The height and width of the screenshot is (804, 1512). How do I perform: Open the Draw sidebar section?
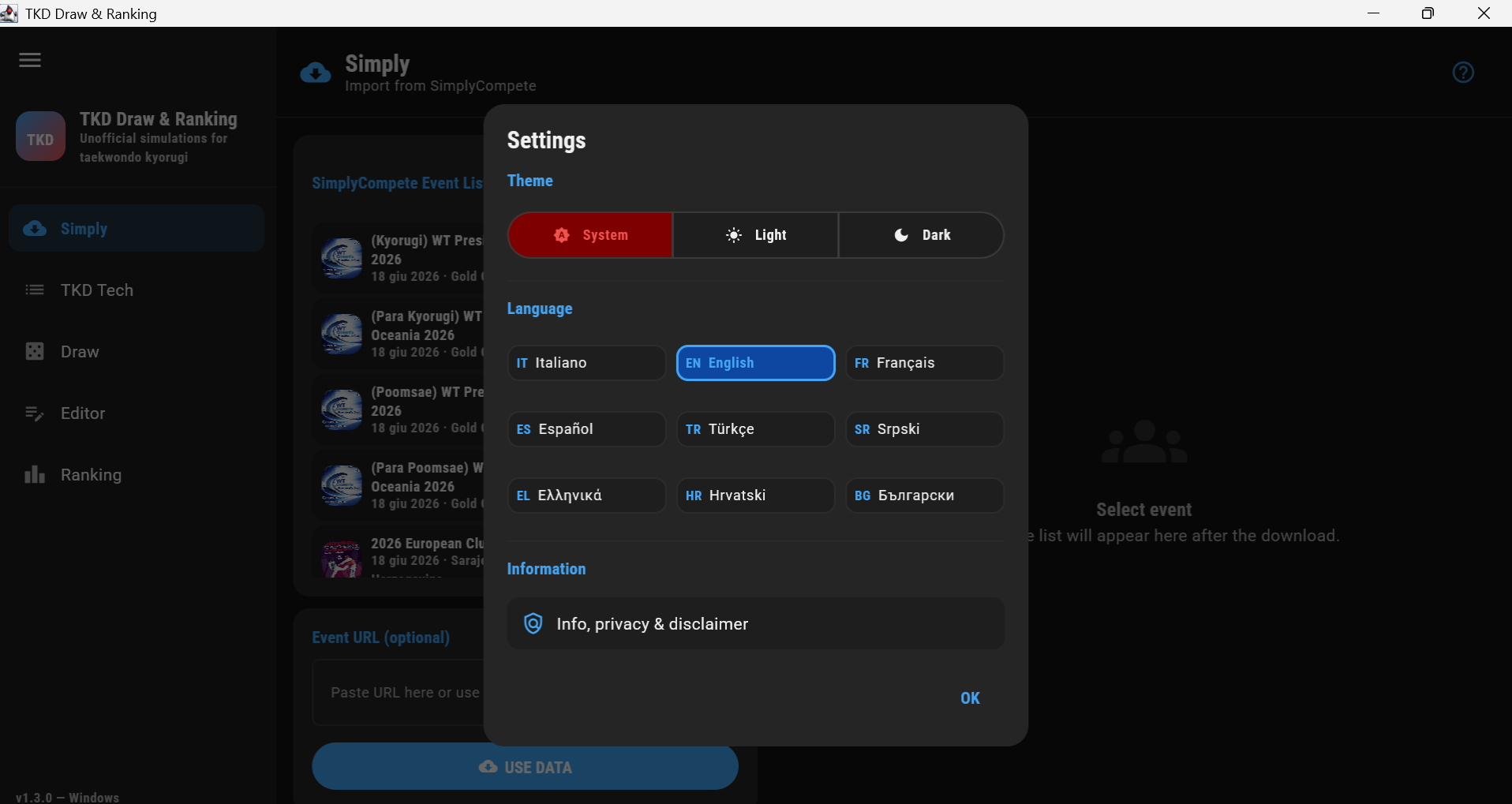coord(137,352)
